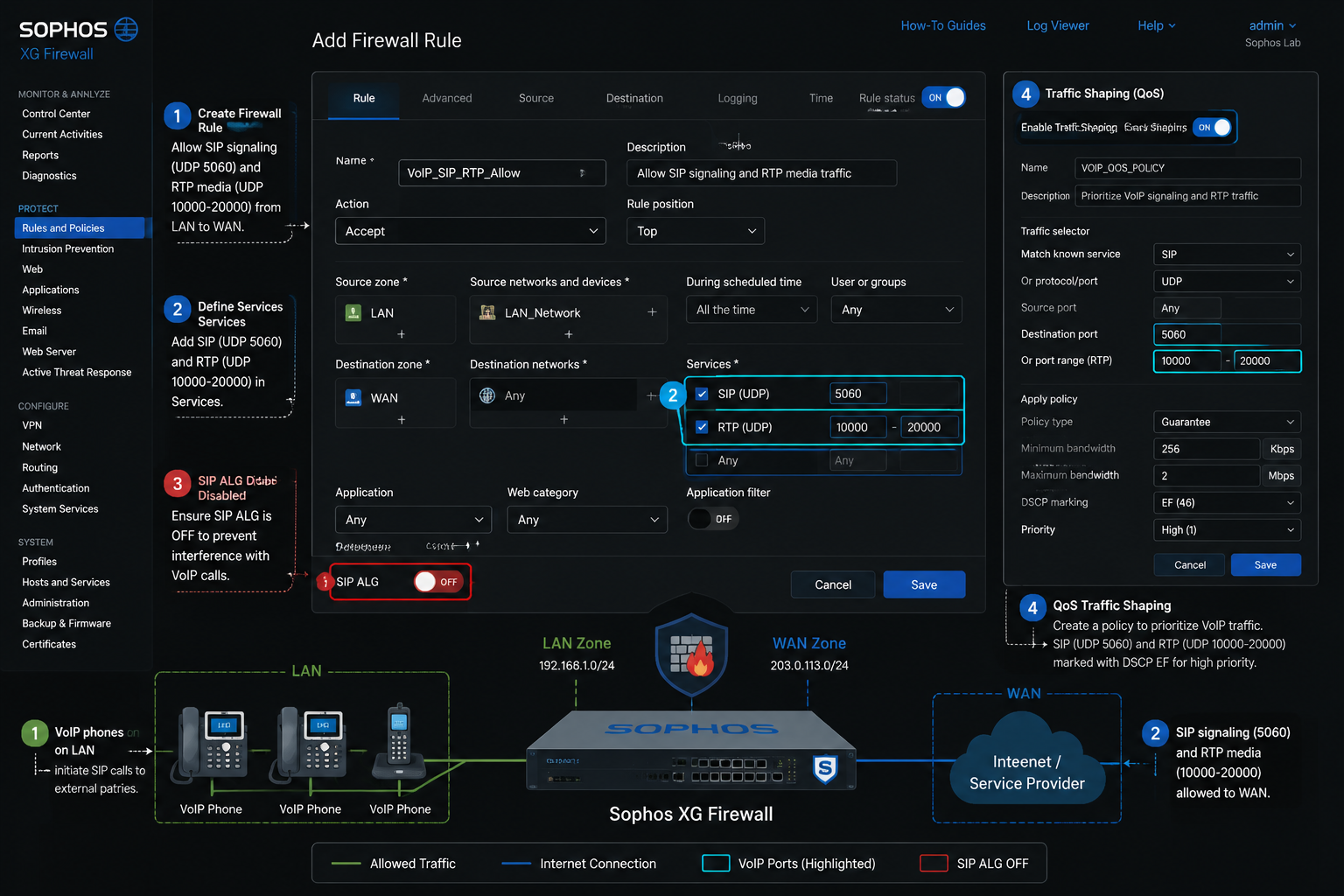Open System Services in the sidebar
Image resolution: width=1344 pixels, height=896 pixels.
60,508
